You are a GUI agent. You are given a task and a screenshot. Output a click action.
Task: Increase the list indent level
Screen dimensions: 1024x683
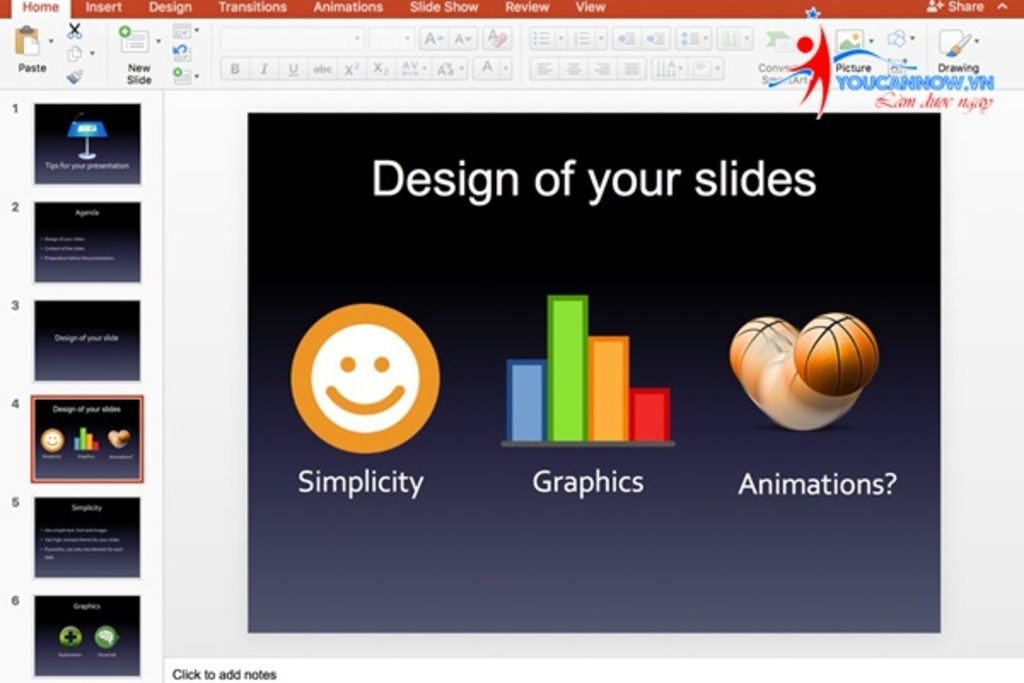click(655, 39)
